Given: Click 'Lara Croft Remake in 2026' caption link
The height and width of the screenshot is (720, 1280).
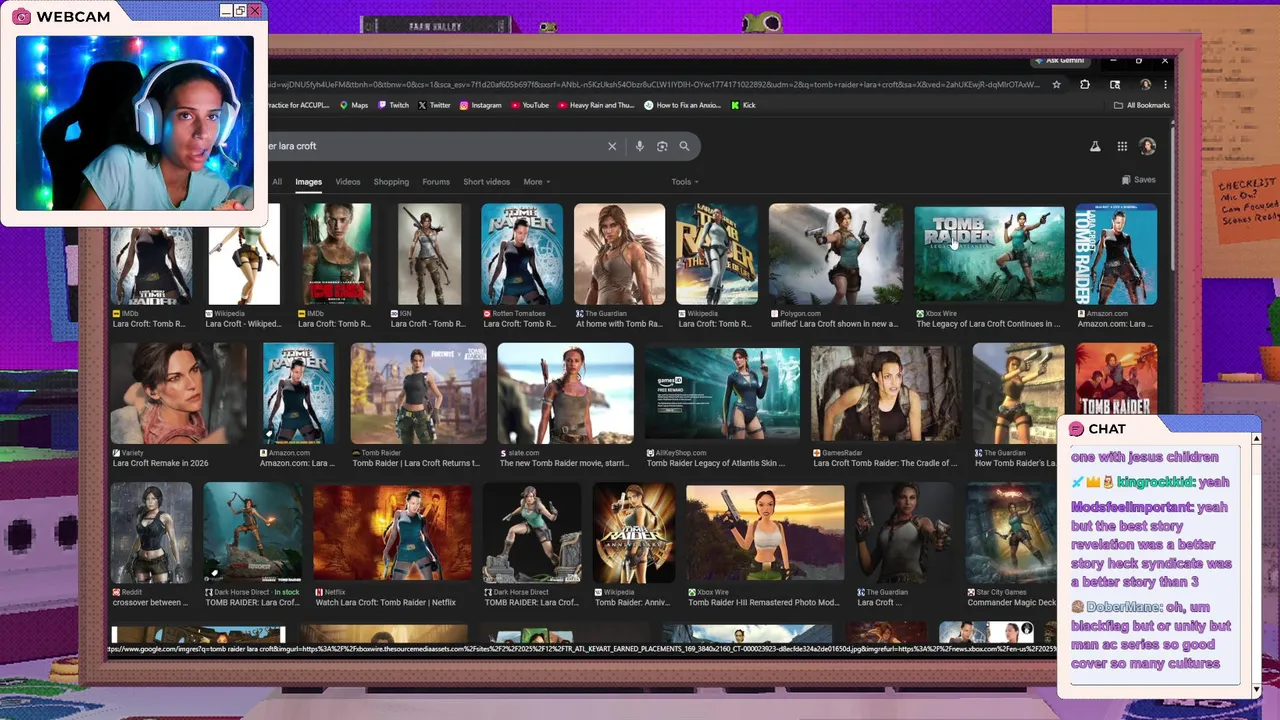Looking at the screenshot, I should point(161,464).
